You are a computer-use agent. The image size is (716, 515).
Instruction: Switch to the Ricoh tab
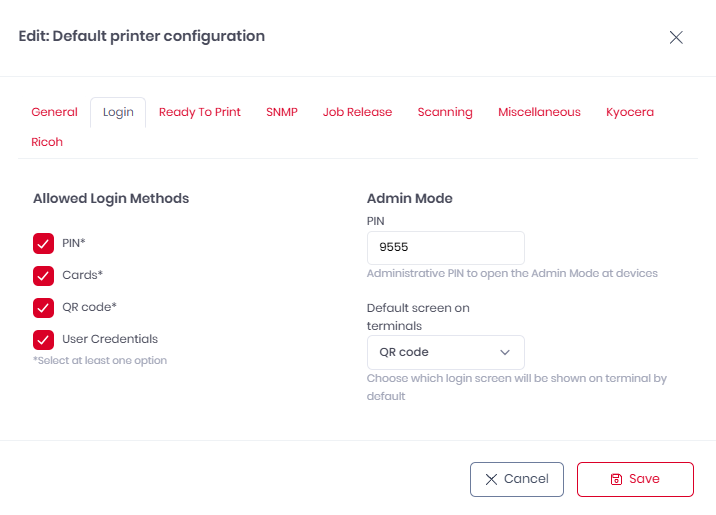tap(47, 142)
